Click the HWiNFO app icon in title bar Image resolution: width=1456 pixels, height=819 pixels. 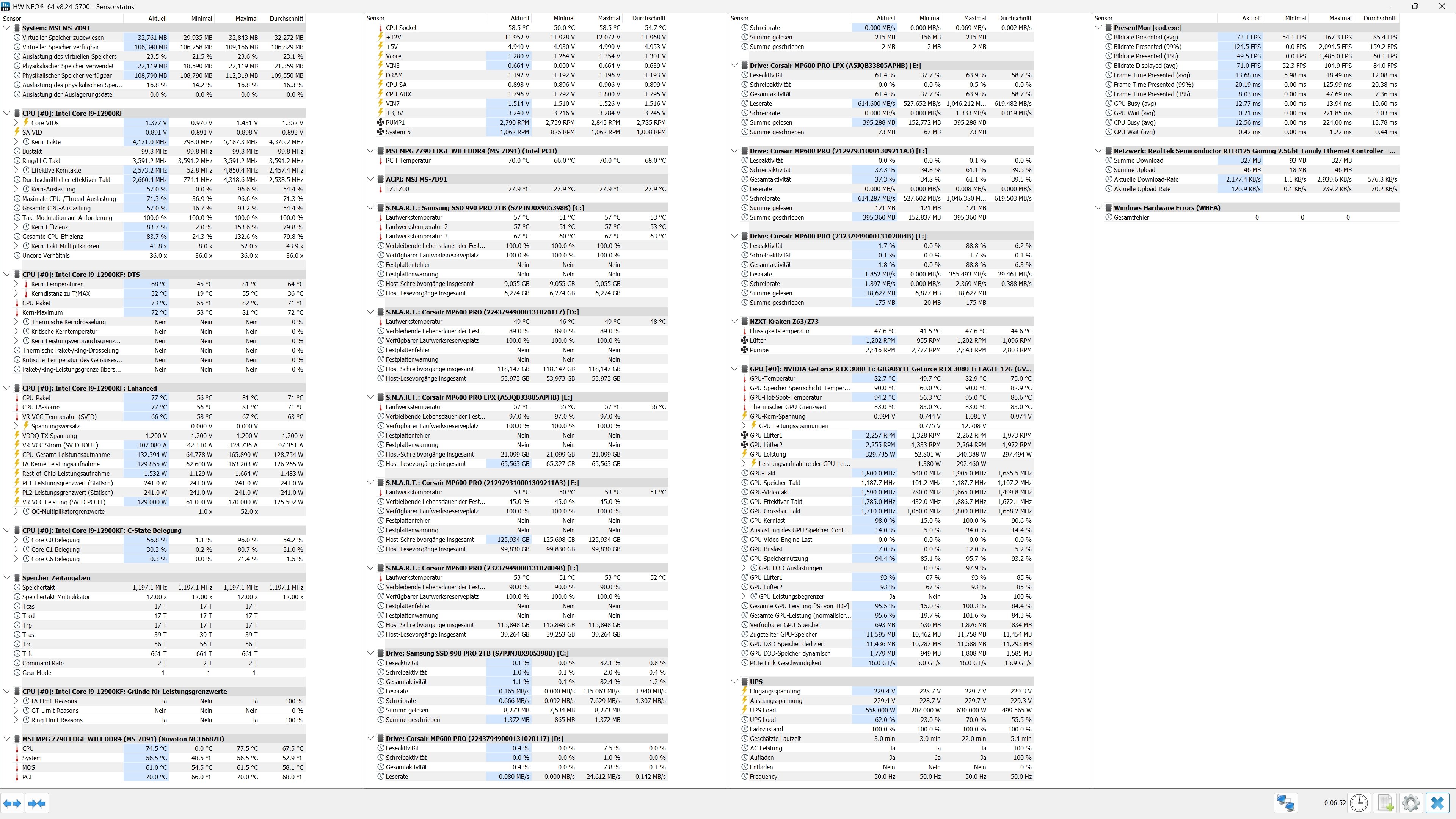5,6
